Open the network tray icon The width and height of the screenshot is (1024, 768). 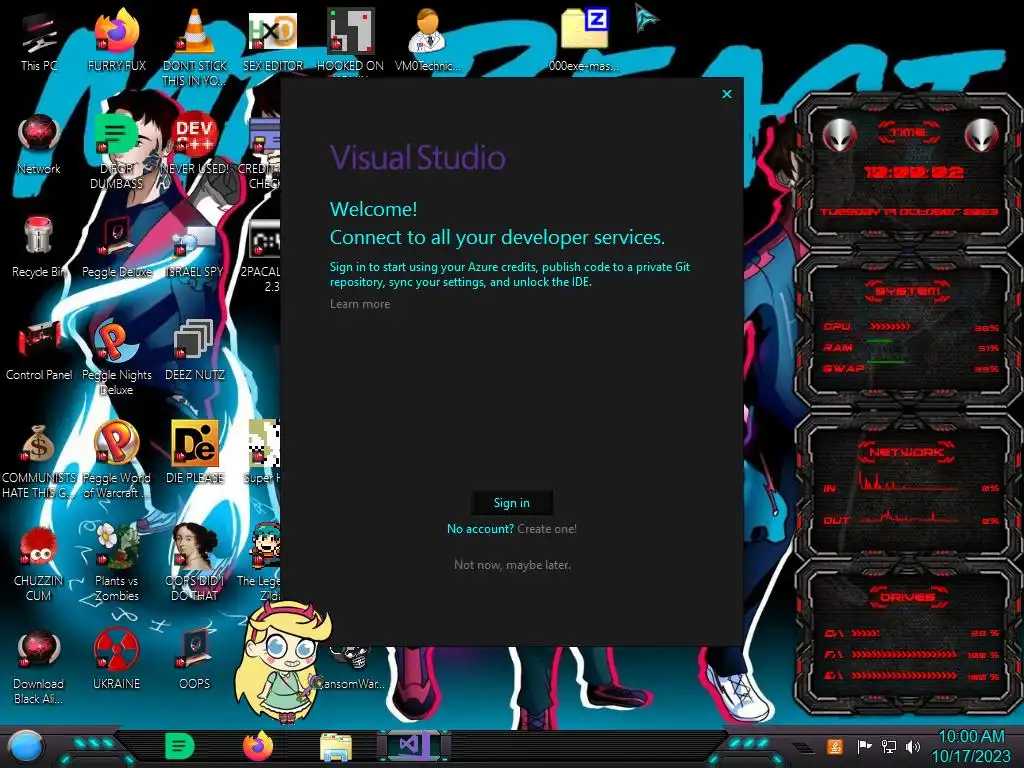(889, 746)
